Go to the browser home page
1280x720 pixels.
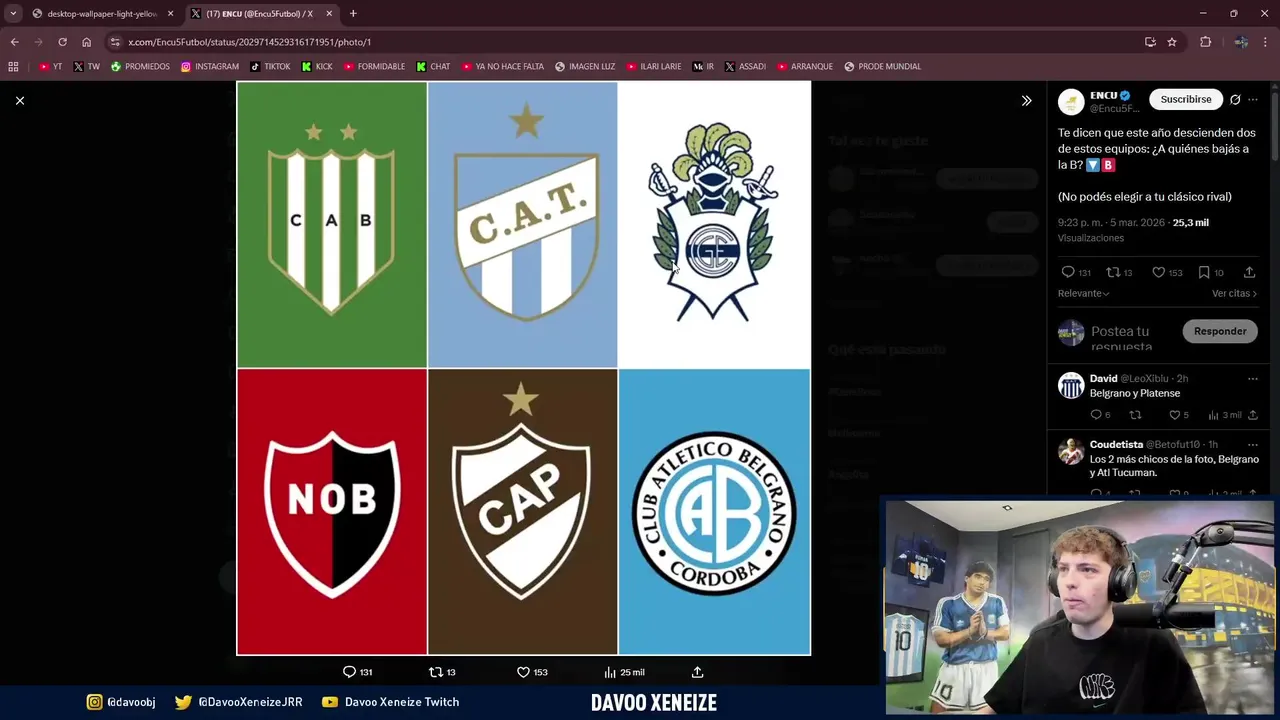pos(86,42)
